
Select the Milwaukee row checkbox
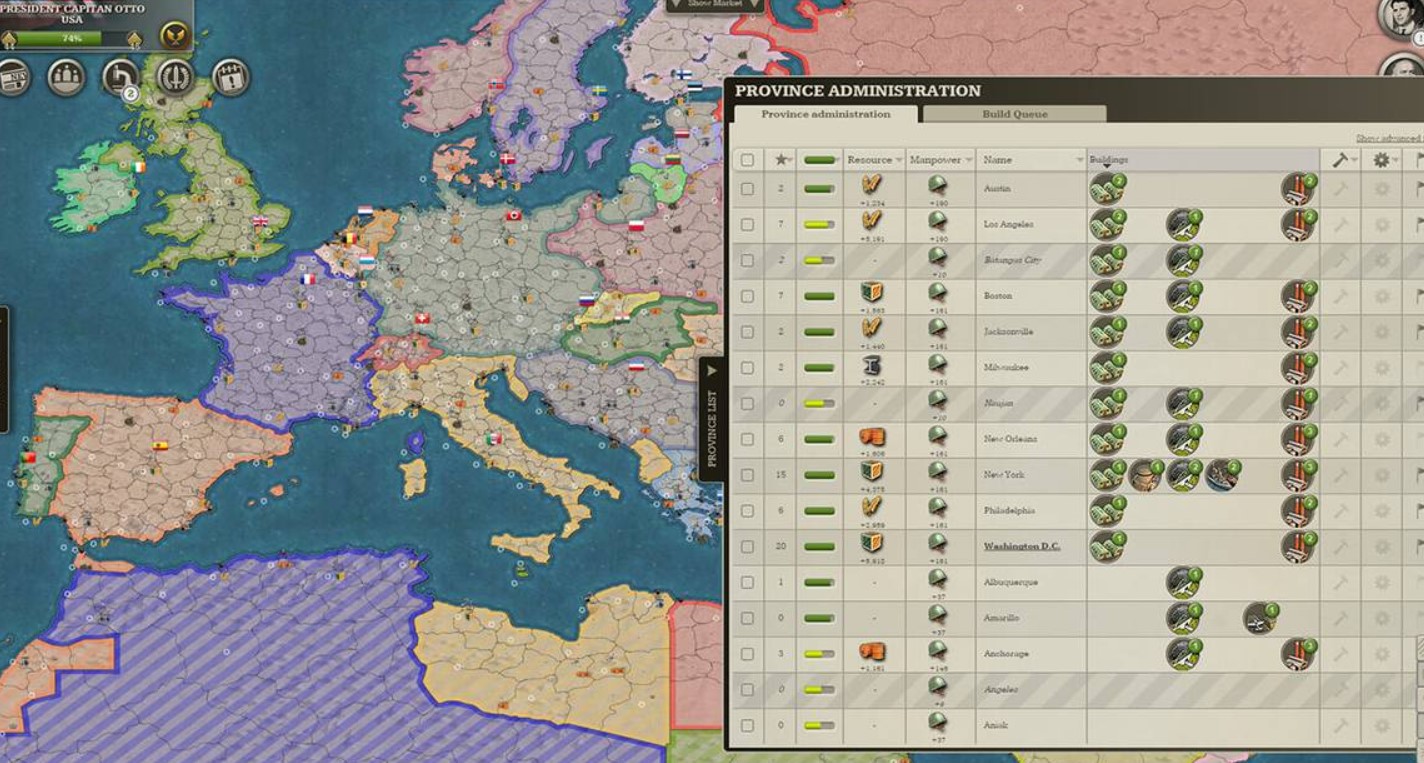point(747,368)
